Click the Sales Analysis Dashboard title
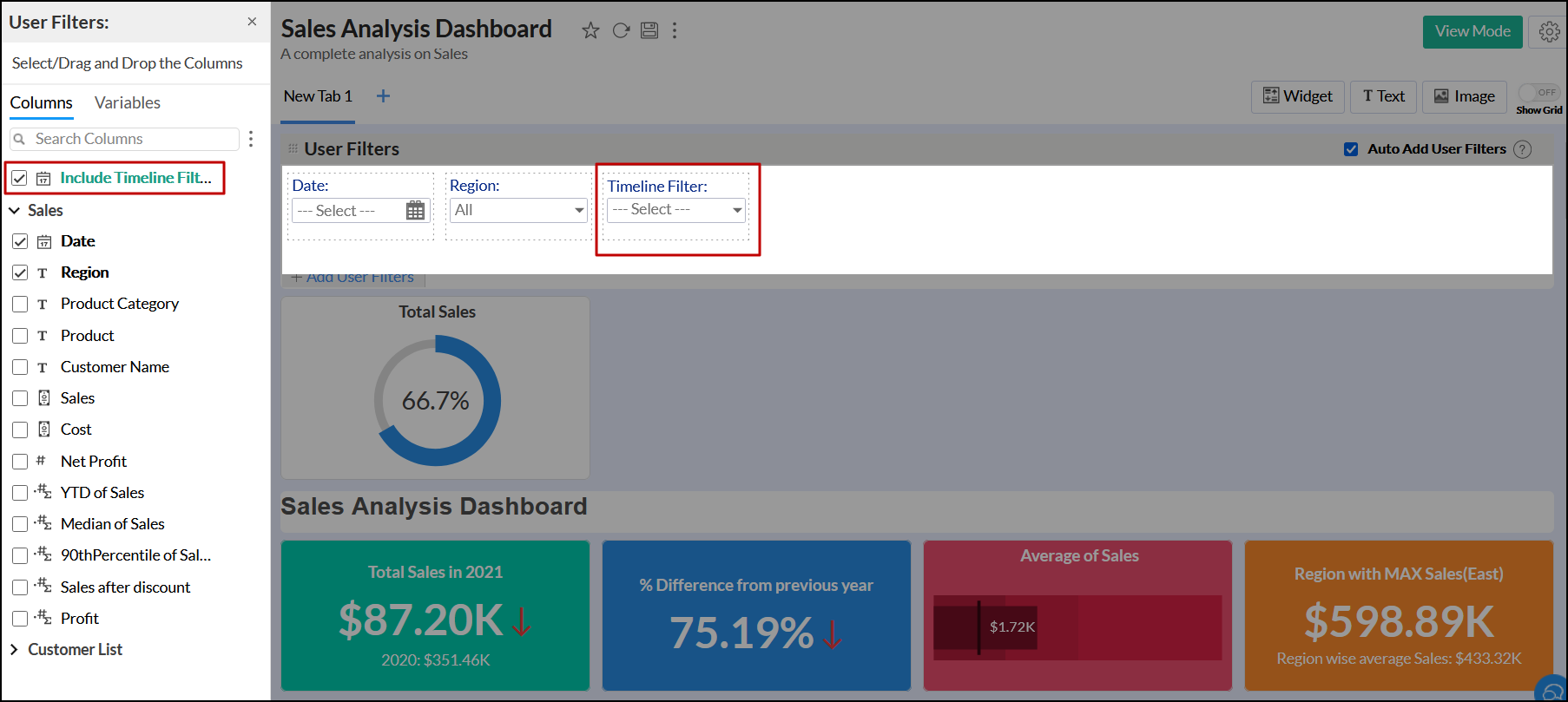1568x702 pixels. click(x=417, y=29)
